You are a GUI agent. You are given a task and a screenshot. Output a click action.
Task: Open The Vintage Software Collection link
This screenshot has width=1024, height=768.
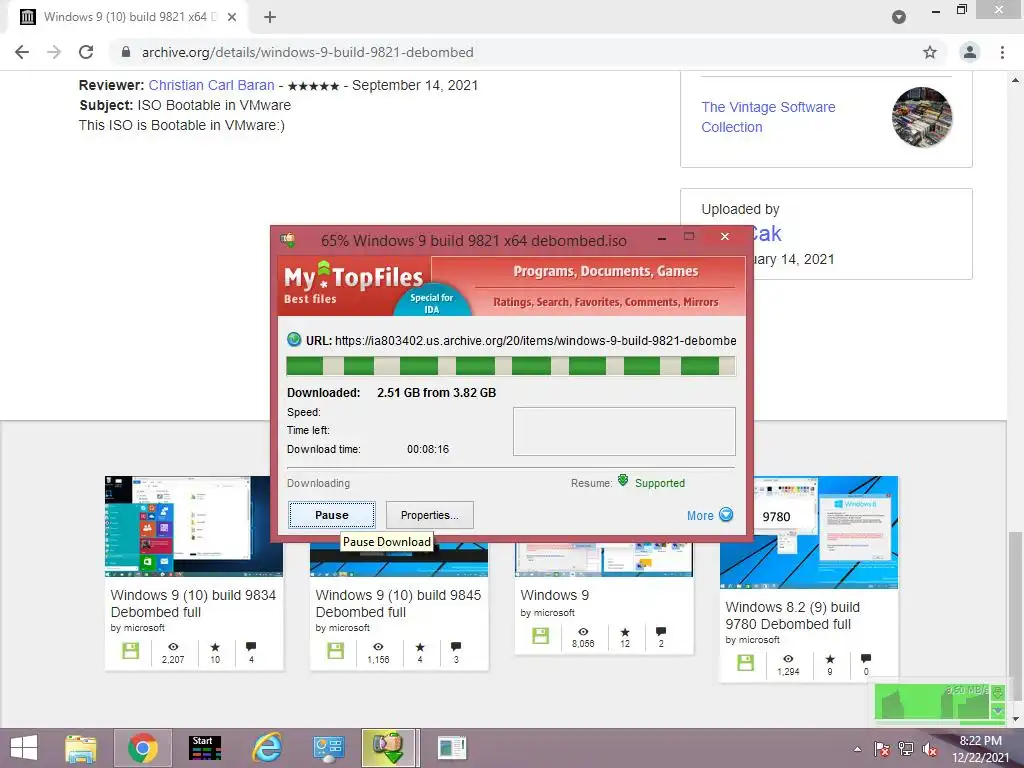[x=768, y=117]
